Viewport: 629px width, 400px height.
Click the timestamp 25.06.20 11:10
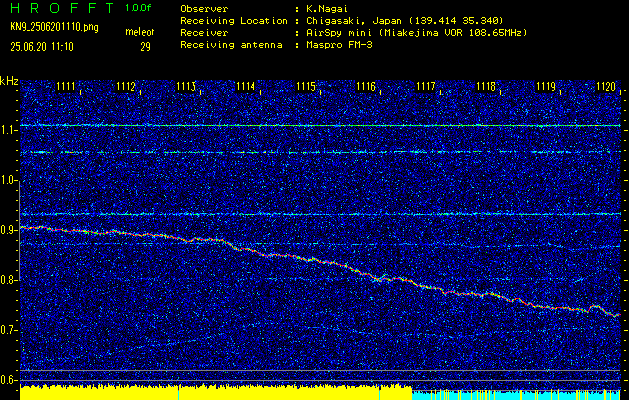pyautogui.click(x=42, y=47)
